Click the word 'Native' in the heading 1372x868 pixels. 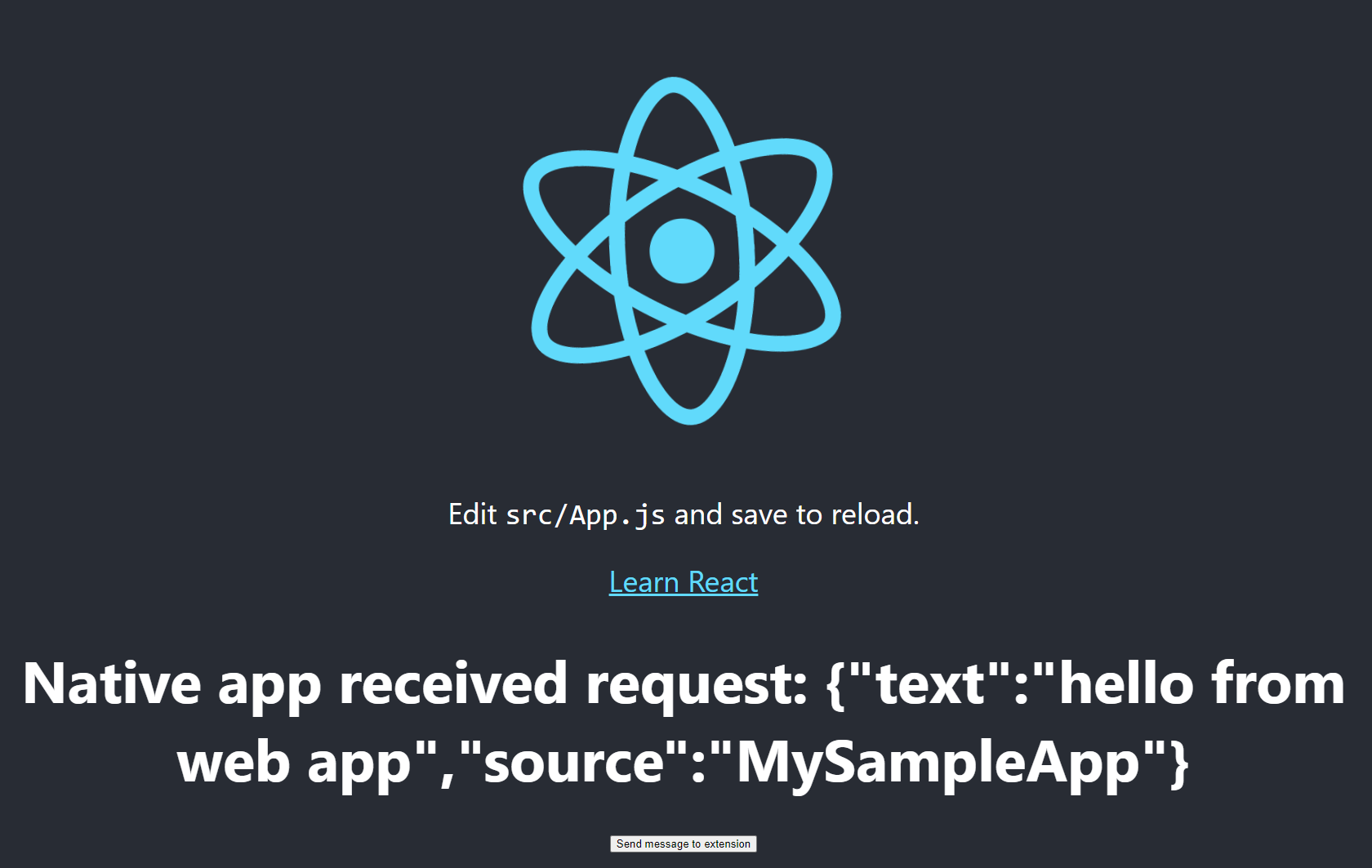click(112, 684)
